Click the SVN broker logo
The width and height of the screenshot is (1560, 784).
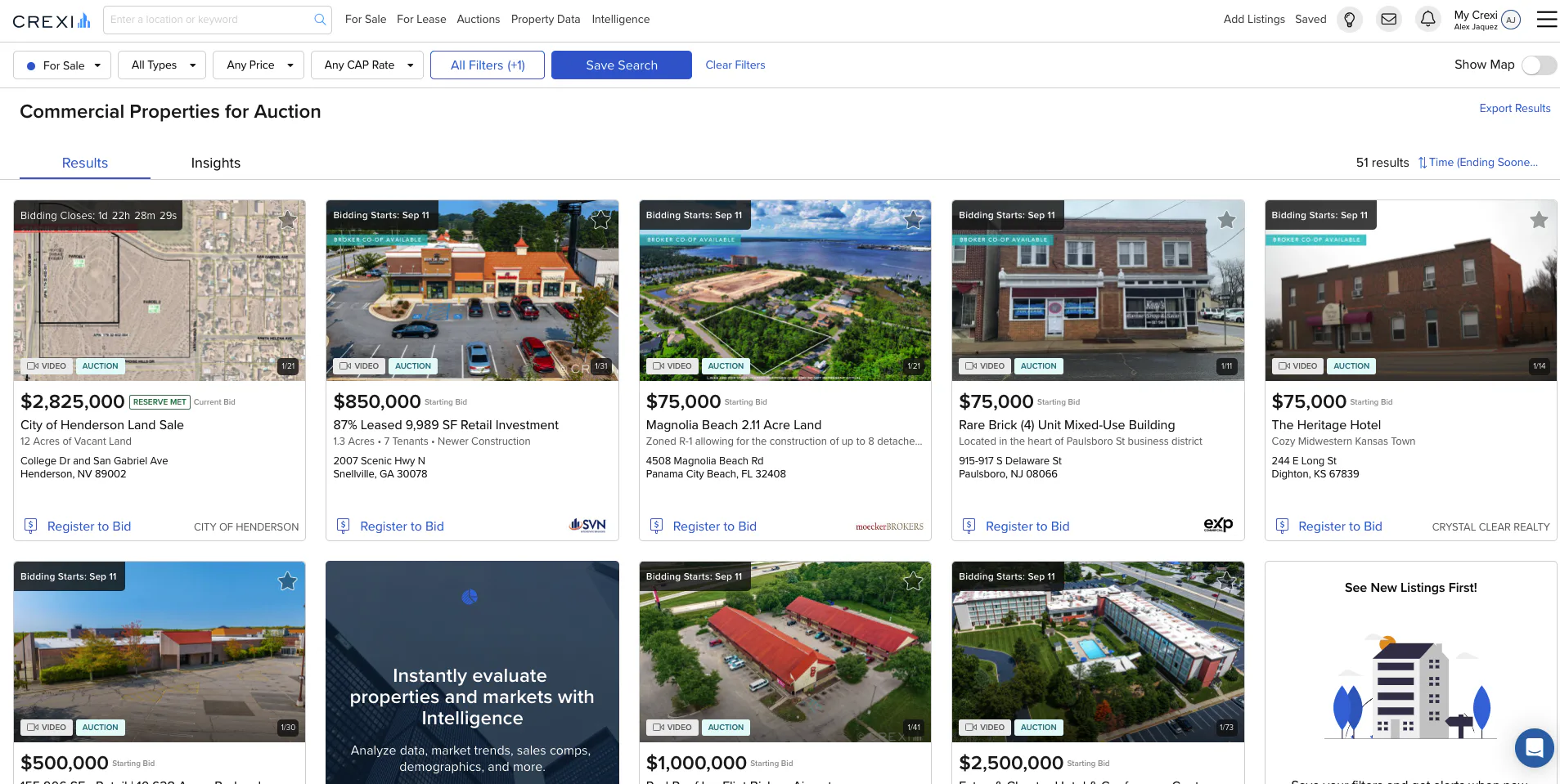(587, 525)
